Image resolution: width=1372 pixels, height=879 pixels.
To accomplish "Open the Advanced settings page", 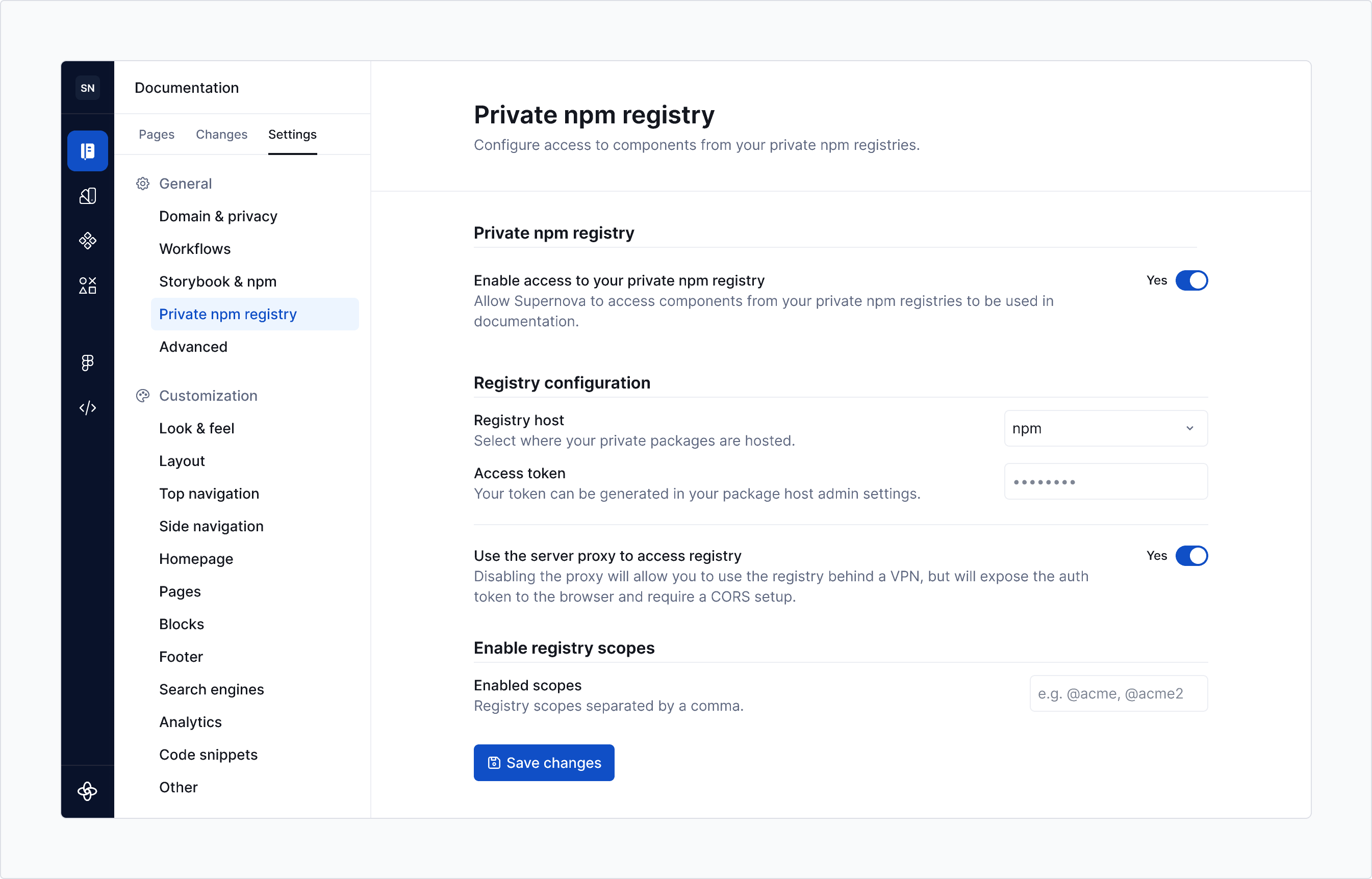I will click(193, 347).
